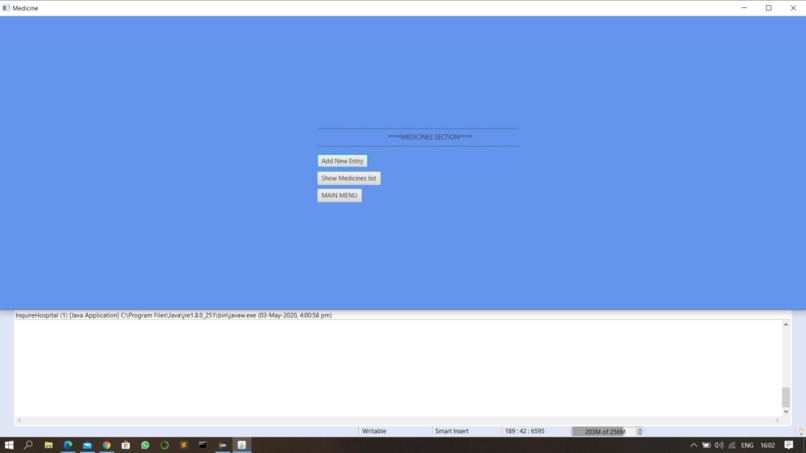
Task: Open the Windows Start menu
Action: coord(9,445)
